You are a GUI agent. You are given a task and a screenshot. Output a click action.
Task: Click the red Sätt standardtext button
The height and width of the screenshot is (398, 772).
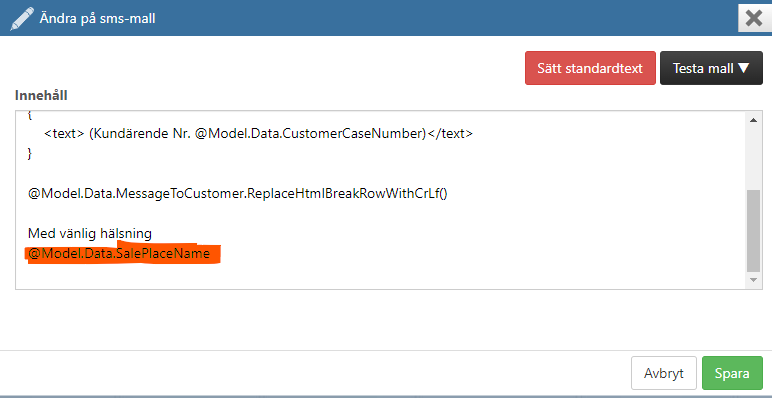point(590,68)
